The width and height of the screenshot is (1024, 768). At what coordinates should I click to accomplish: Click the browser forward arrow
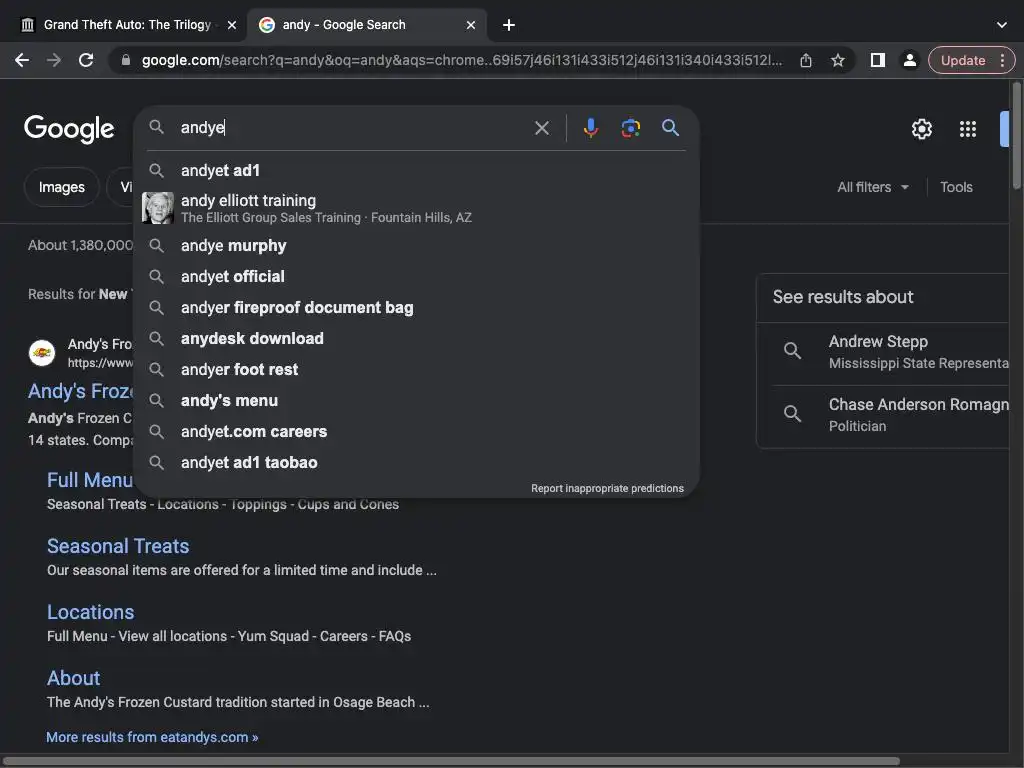pos(54,60)
